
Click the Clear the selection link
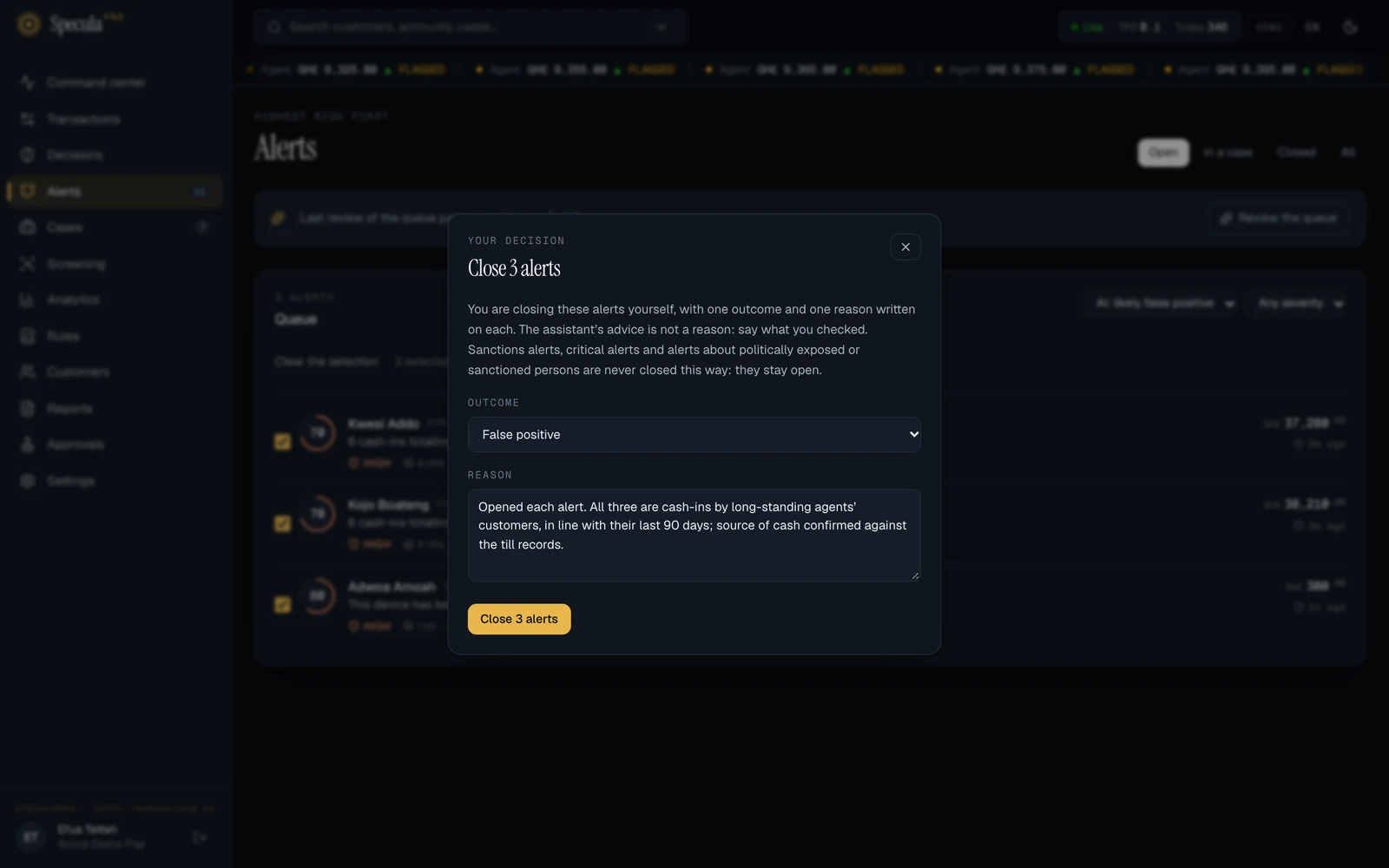click(326, 361)
